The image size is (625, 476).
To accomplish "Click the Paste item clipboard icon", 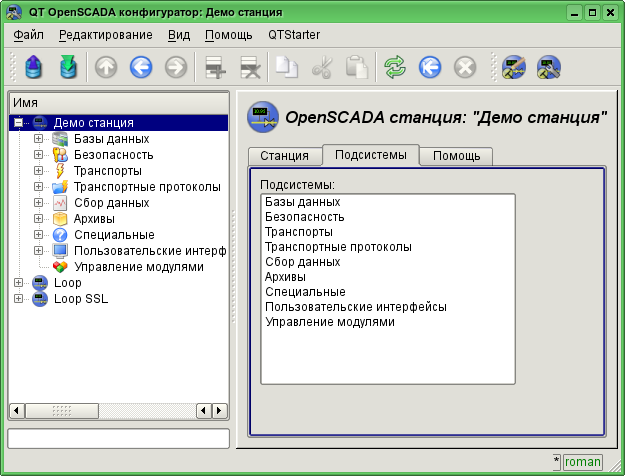I will click(x=357, y=67).
